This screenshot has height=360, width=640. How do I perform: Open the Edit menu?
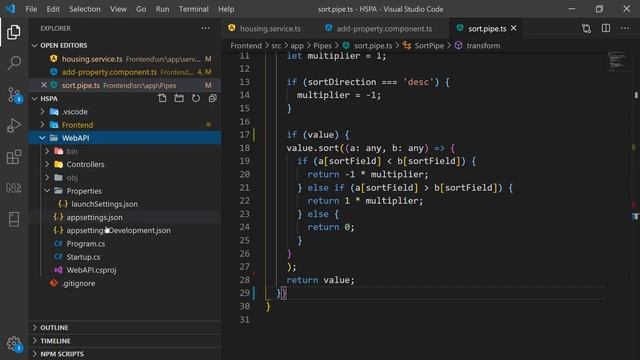[53, 9]
